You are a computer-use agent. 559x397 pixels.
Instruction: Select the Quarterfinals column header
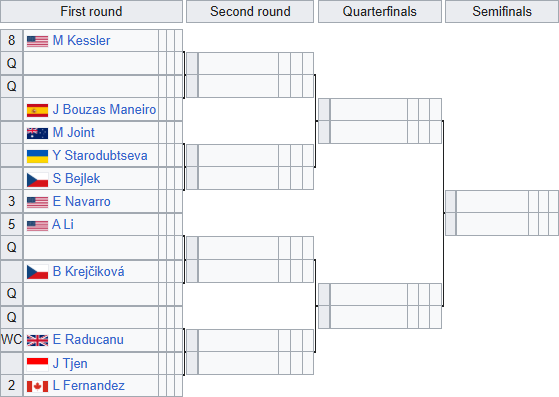click(x=380, y=11)
